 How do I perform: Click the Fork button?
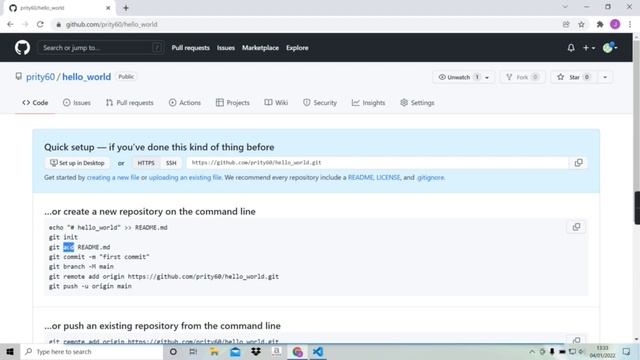522,77
